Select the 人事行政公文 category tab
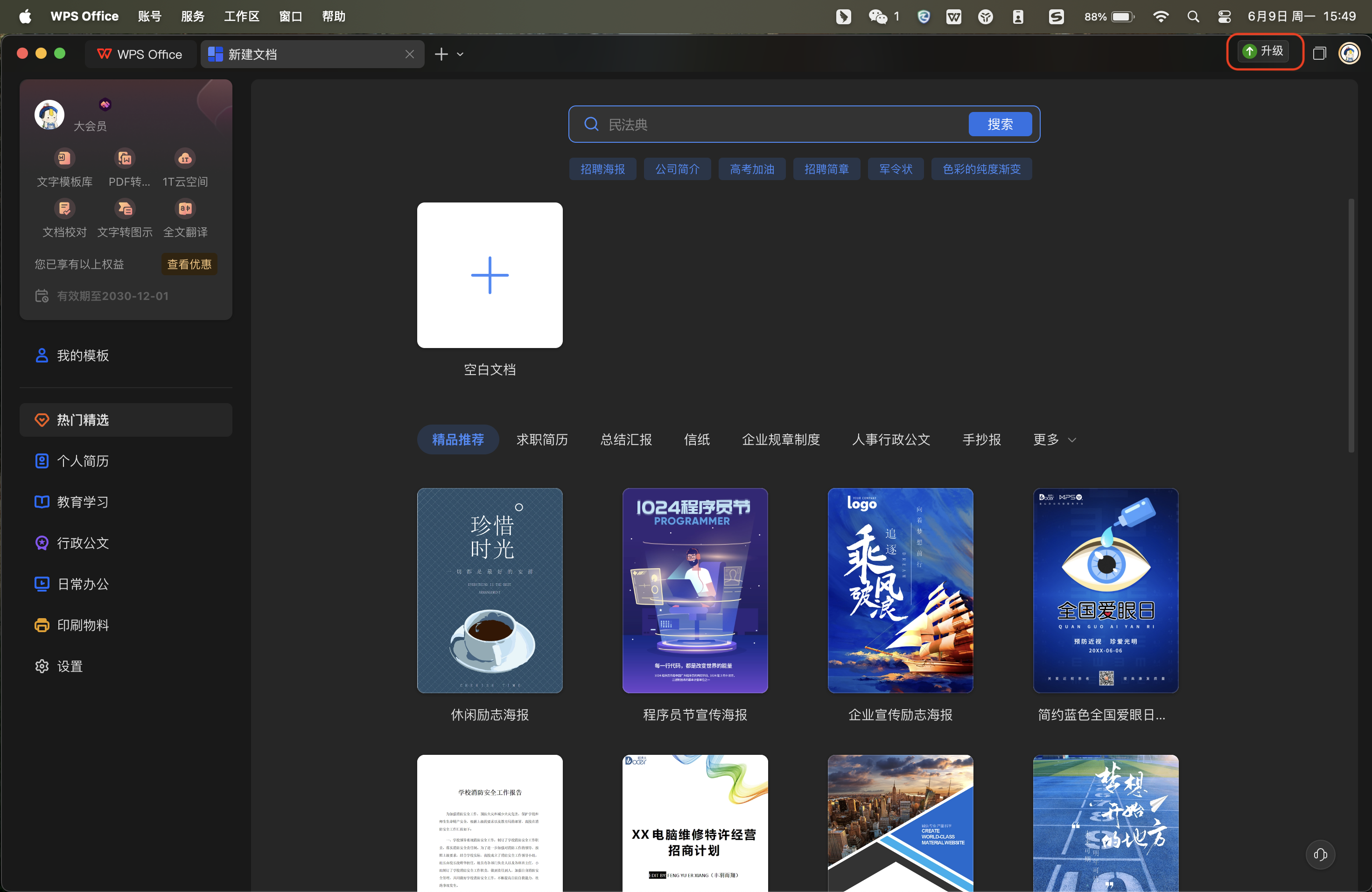1372x892 pixels. coord(891,439)
